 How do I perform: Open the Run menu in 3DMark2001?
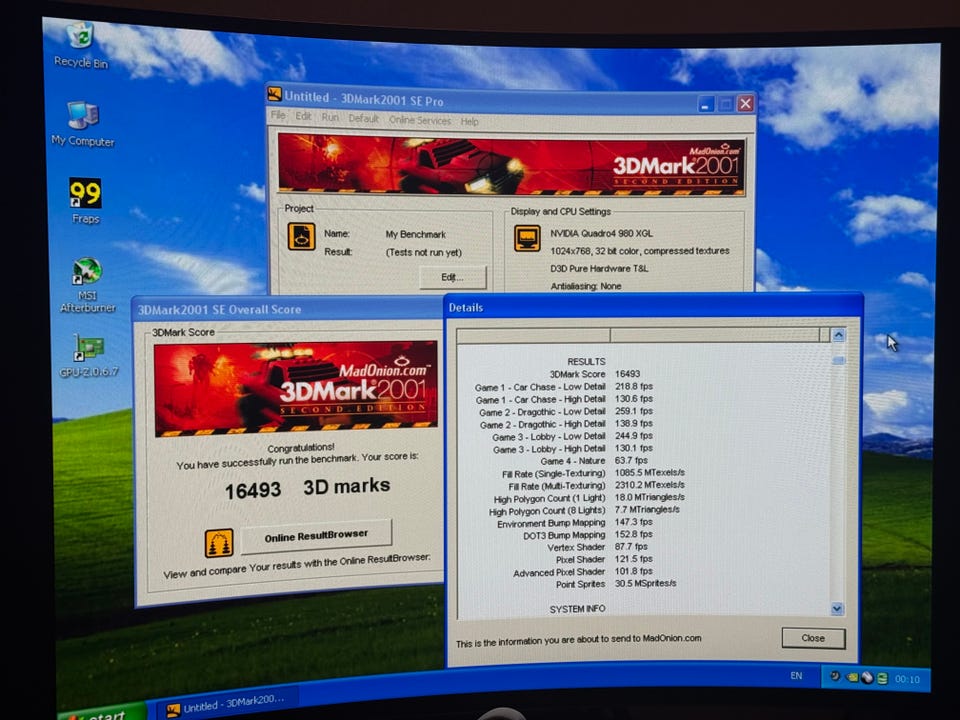click(330, 117)
